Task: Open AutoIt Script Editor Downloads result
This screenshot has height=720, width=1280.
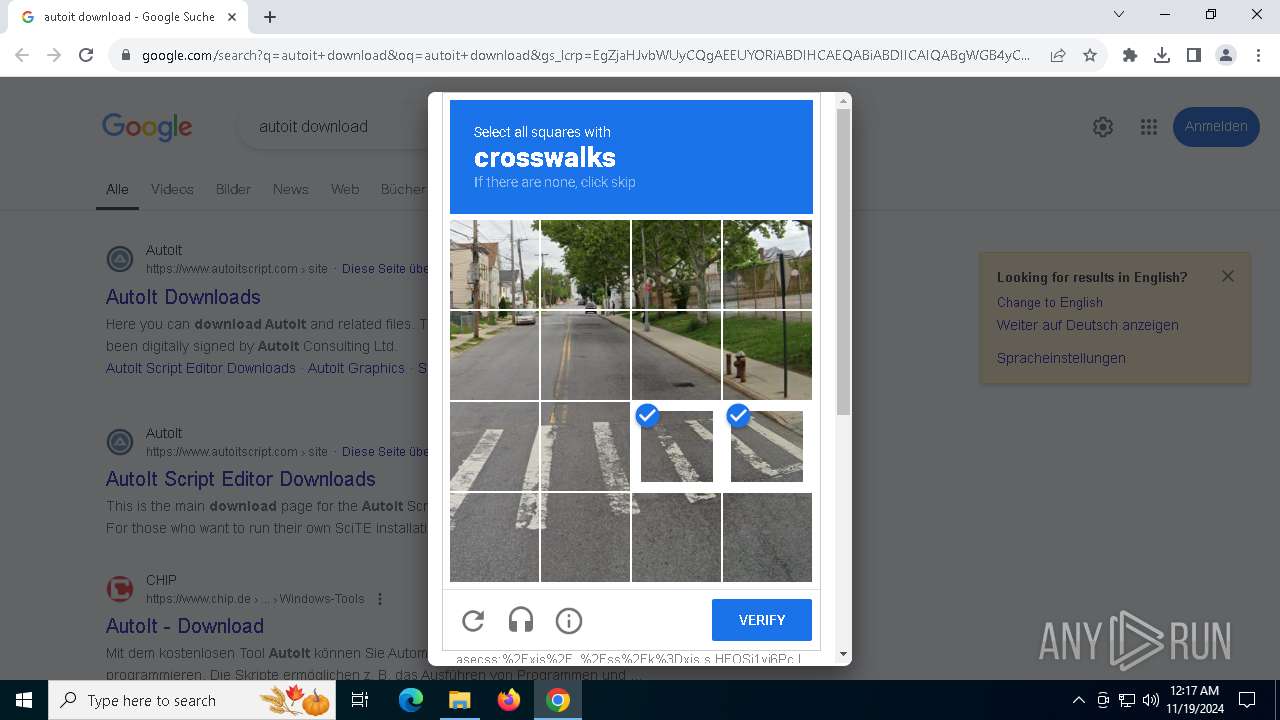Action: (241, 479)
